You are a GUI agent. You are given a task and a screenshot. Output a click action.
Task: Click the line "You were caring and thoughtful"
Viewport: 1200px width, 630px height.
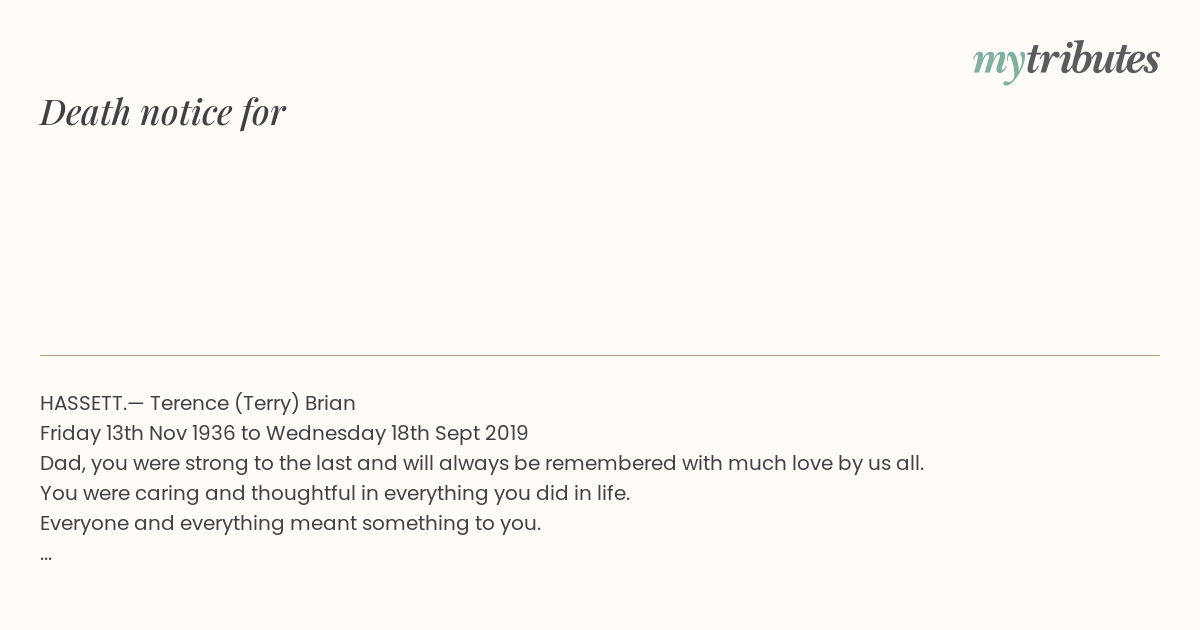pos(335,494)
